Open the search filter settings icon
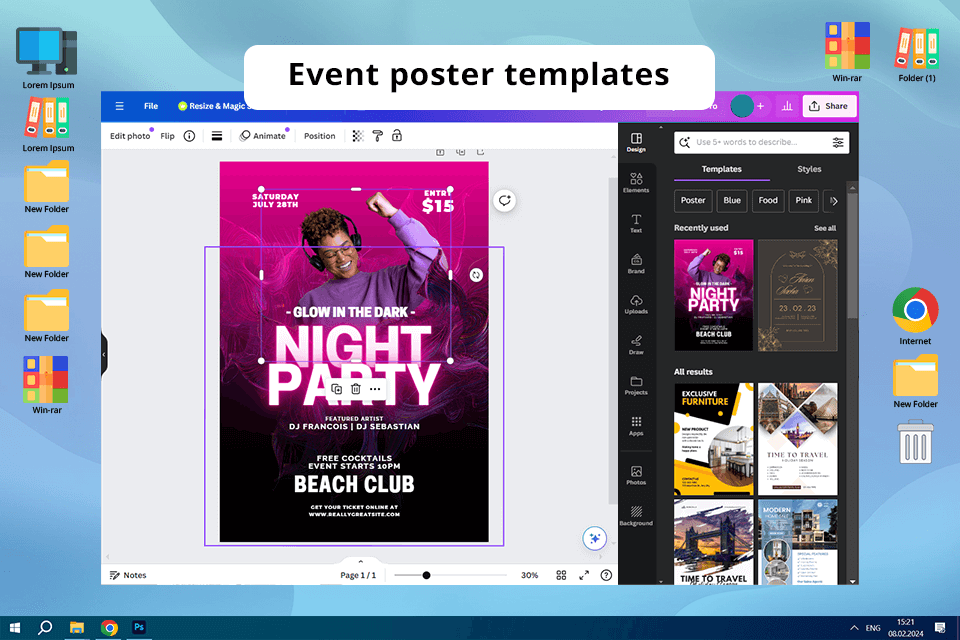Screen dimensions: 960x640 point(838,142)
